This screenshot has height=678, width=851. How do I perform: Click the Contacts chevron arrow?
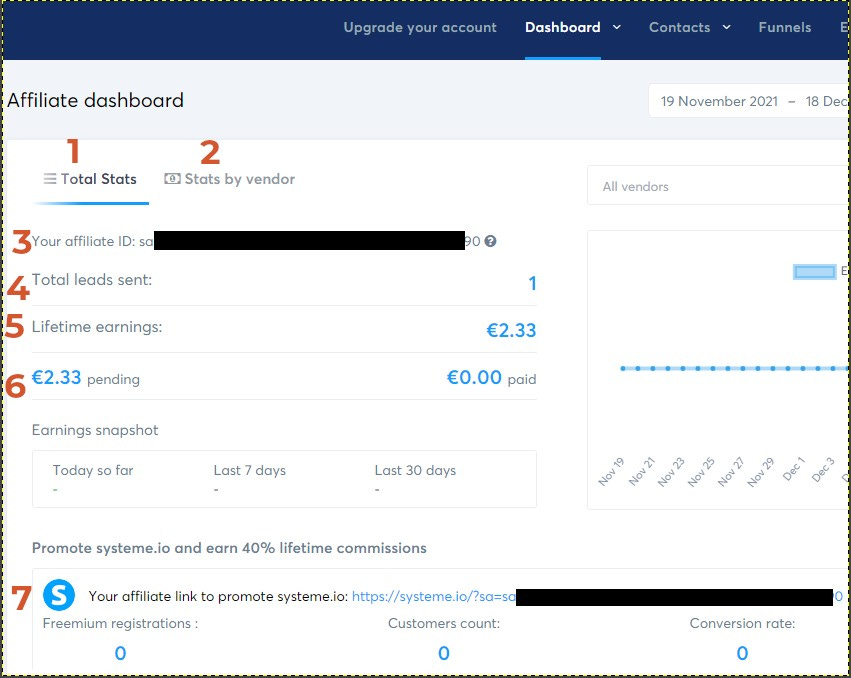pos(726,28)
